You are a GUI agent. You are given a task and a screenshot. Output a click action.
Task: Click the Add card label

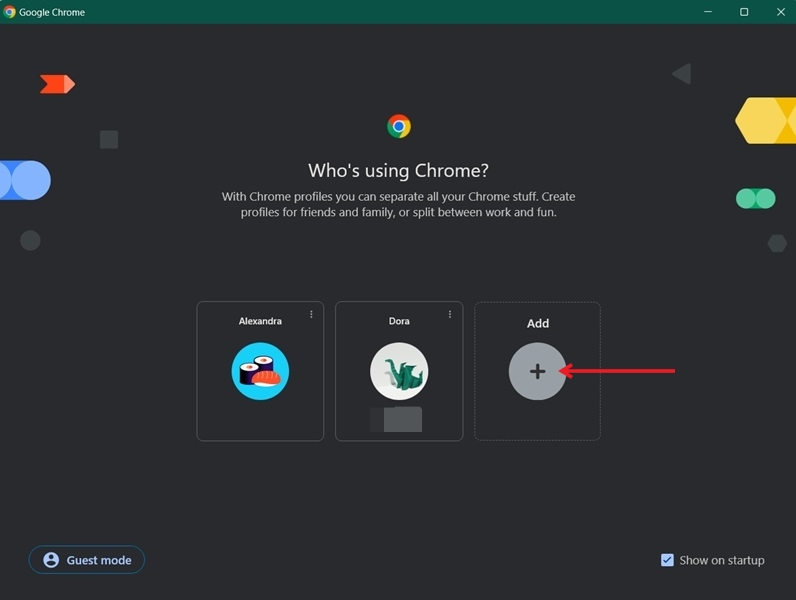click(538, 323)
